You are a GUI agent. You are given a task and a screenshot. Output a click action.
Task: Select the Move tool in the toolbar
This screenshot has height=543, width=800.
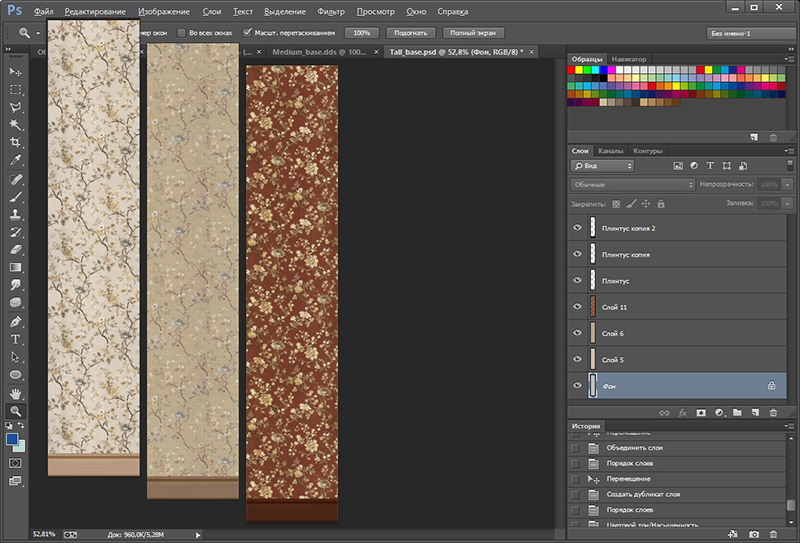click(15, 72)
